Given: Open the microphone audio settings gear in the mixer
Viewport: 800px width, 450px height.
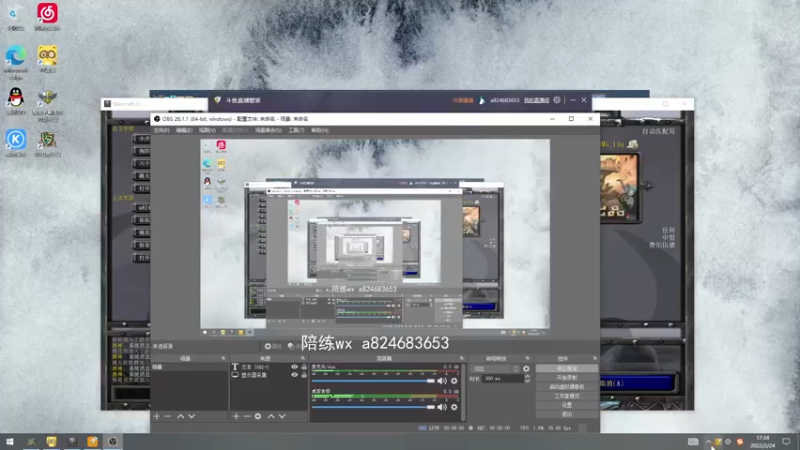Looking at the screenshot, I should coord(454,381).
